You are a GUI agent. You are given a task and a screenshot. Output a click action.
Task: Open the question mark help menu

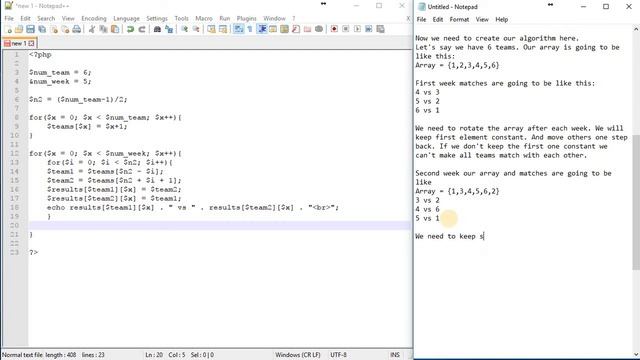click(x=293, y=18)
